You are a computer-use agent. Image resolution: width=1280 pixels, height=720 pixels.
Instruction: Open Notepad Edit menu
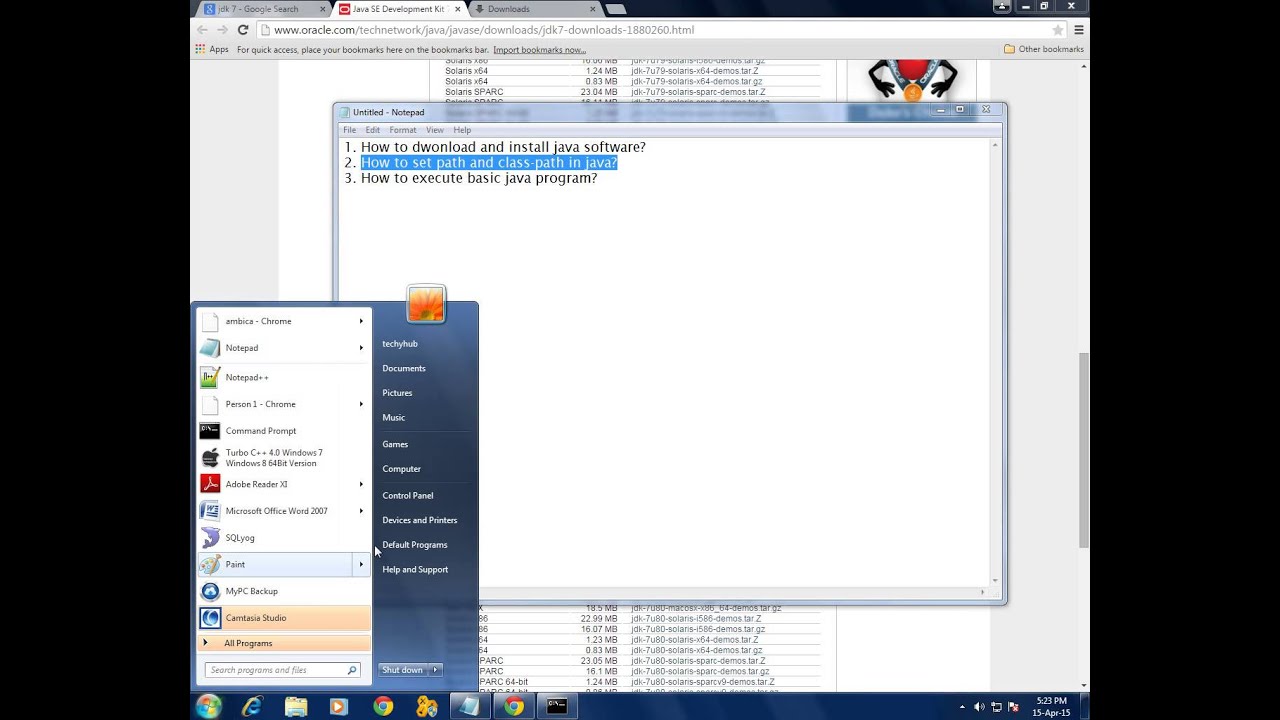pos(373,130)
